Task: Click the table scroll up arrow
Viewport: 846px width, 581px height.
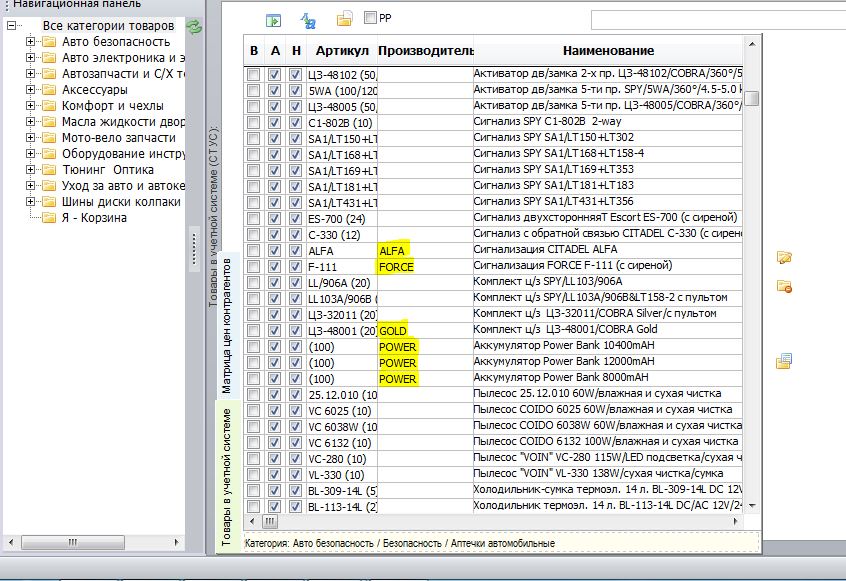Action: coord(752,43)
